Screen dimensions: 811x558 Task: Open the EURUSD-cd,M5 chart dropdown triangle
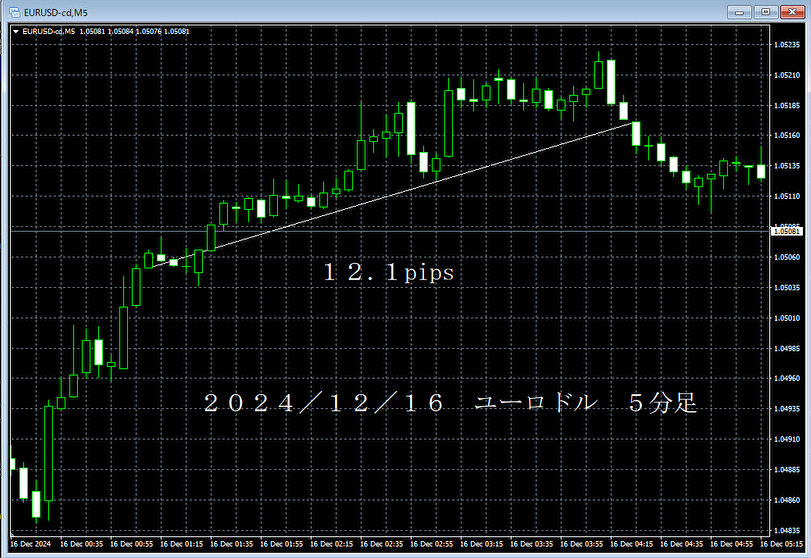tap(15, 32)
